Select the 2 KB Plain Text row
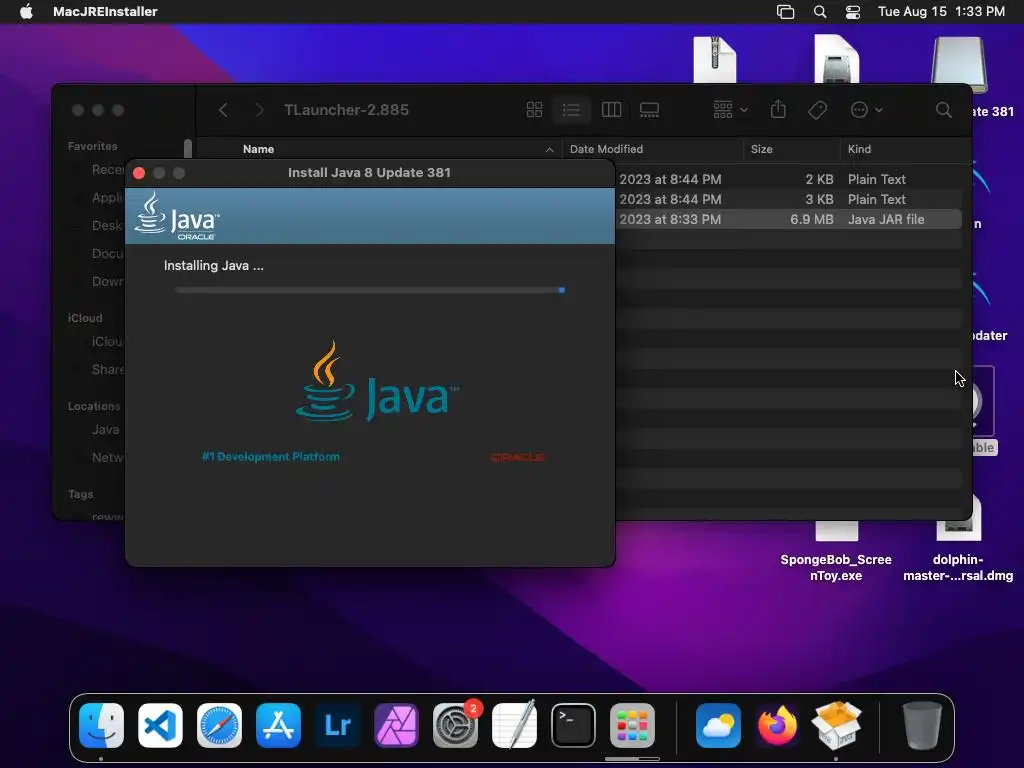Image resolution: width=1024 pixels, height=768 pixels. 788,179
